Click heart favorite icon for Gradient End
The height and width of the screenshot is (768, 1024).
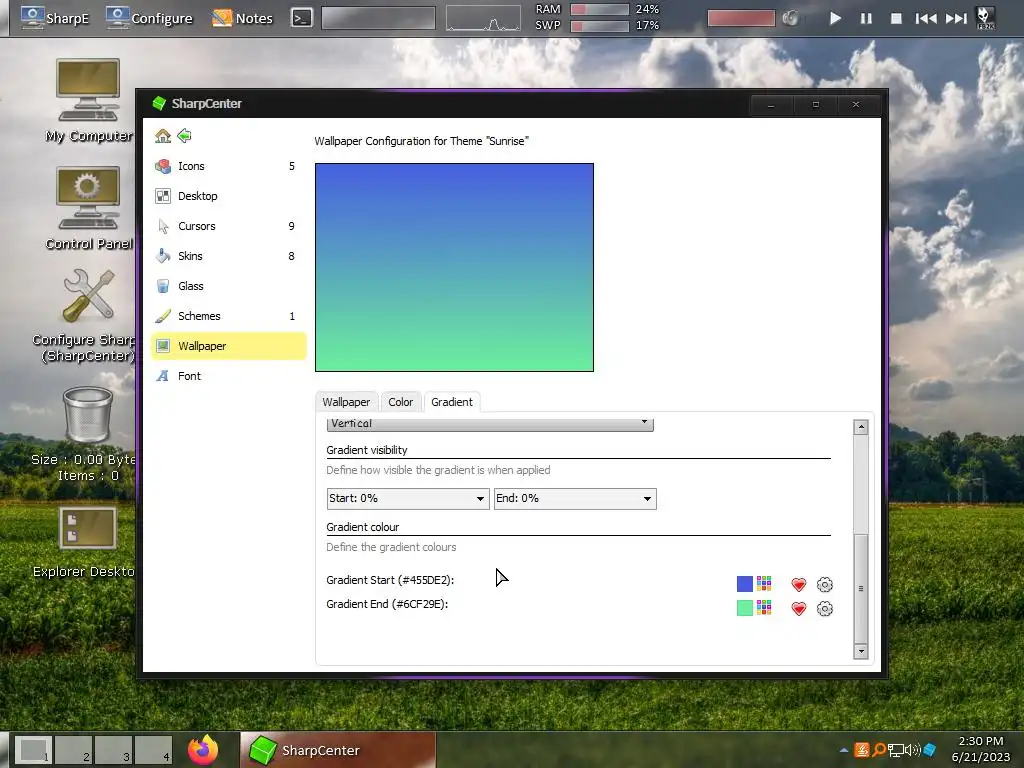point(799,609)
